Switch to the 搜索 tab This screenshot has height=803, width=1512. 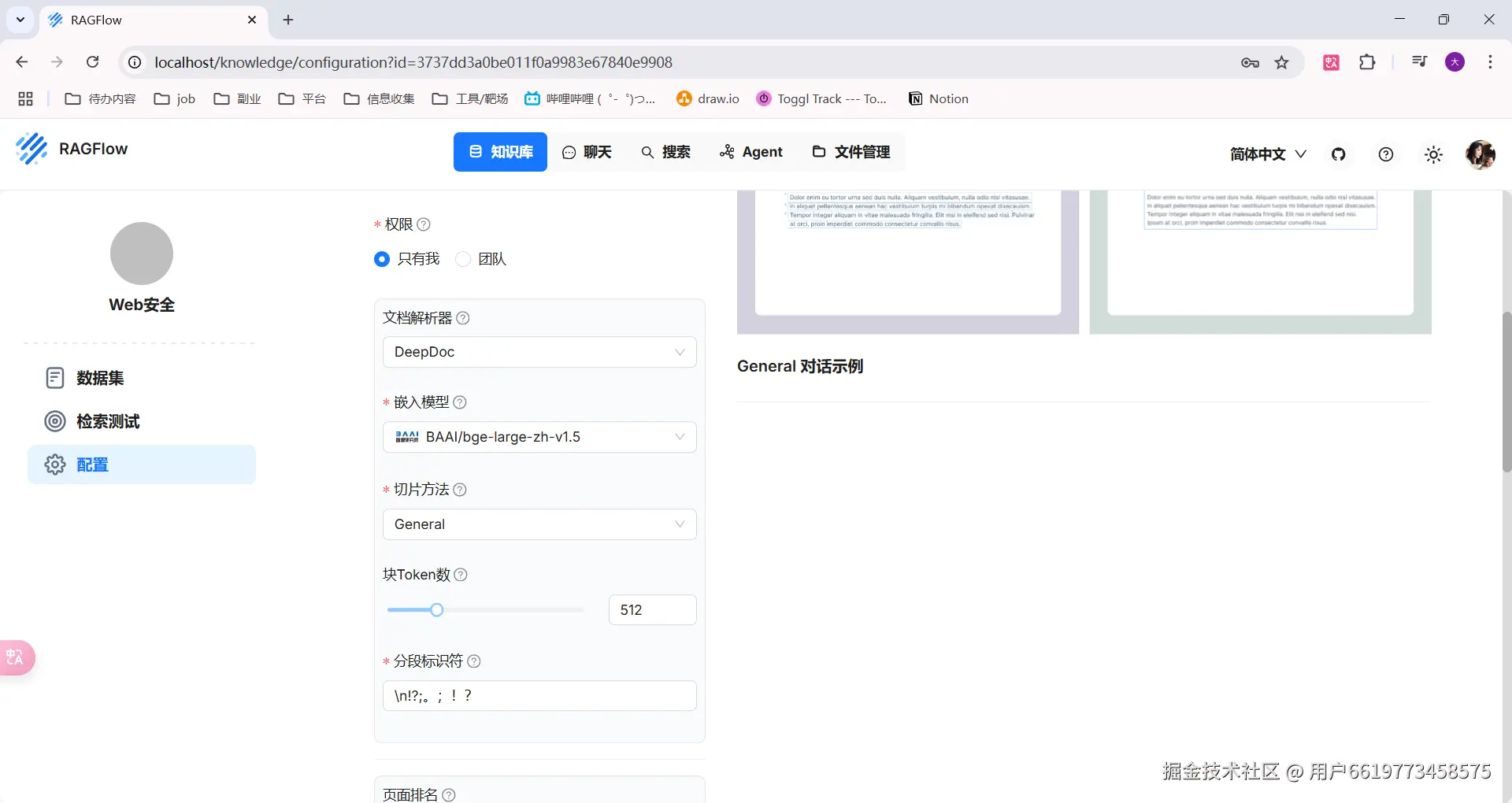[x=665, y=152]
